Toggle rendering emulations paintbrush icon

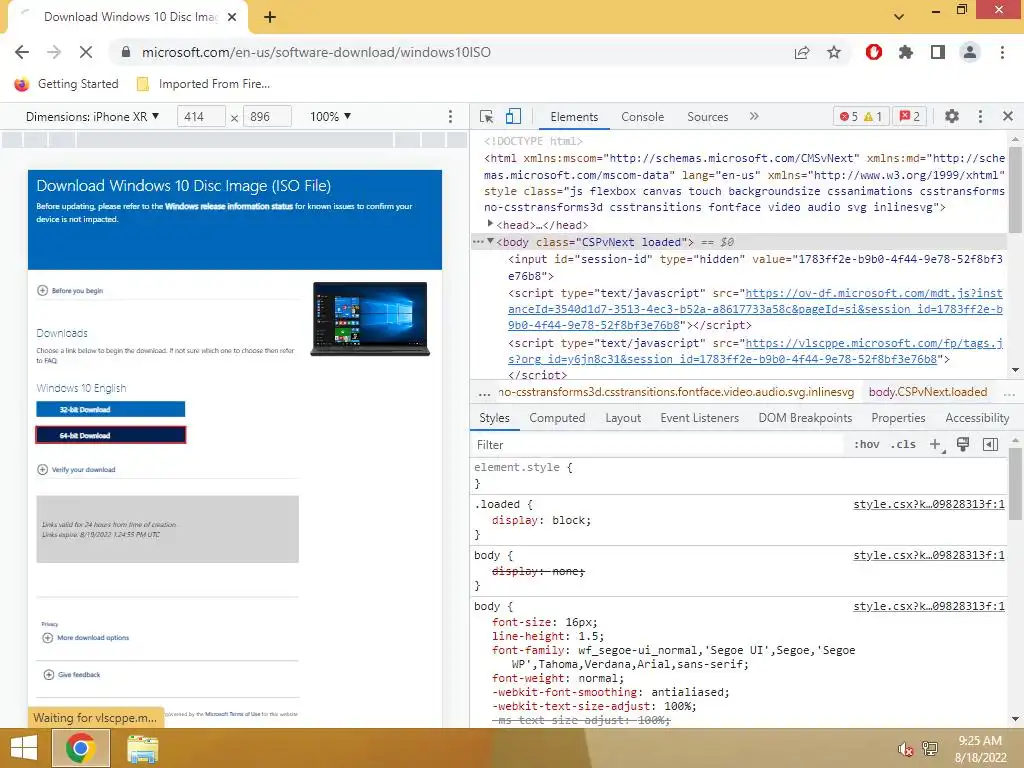[x=963, y=445]
